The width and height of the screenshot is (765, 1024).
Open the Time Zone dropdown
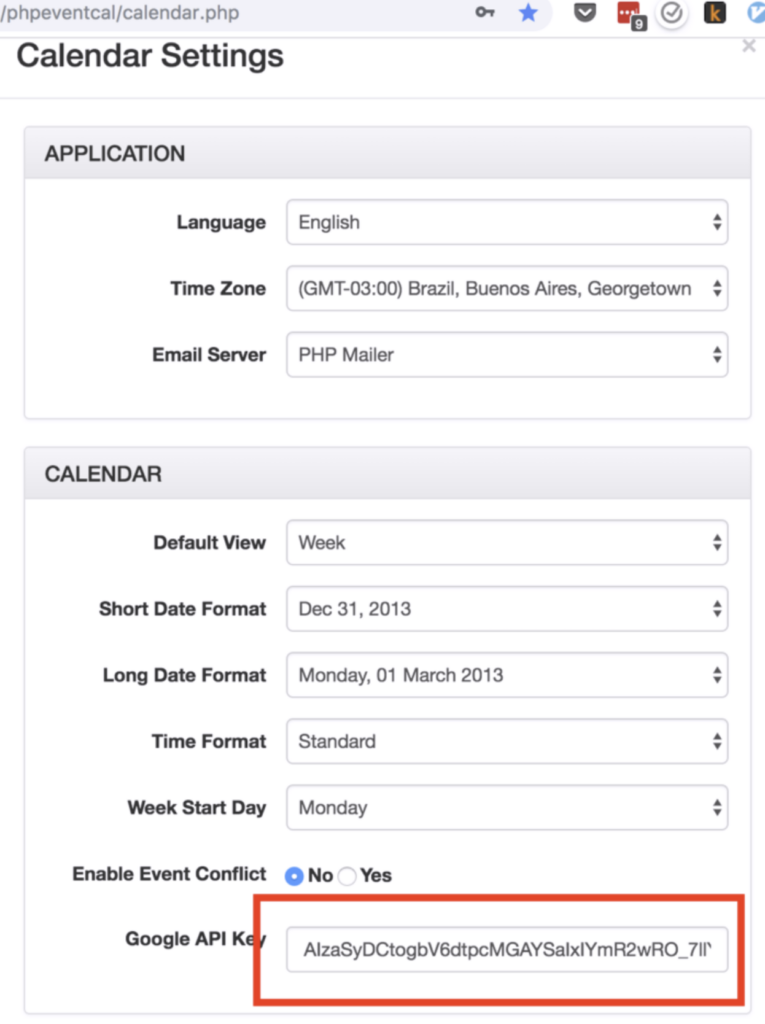click(507, 288)
